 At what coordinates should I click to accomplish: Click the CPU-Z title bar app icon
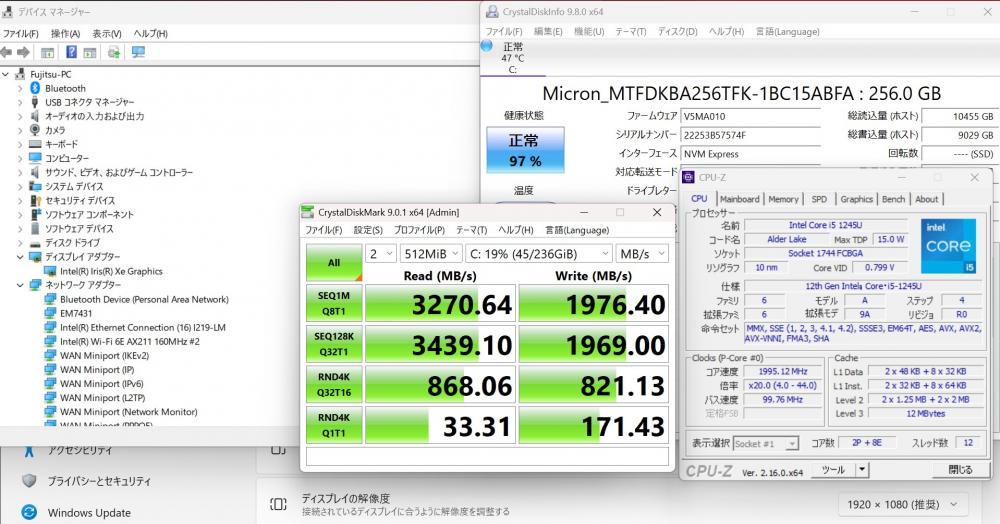point(689,177)
